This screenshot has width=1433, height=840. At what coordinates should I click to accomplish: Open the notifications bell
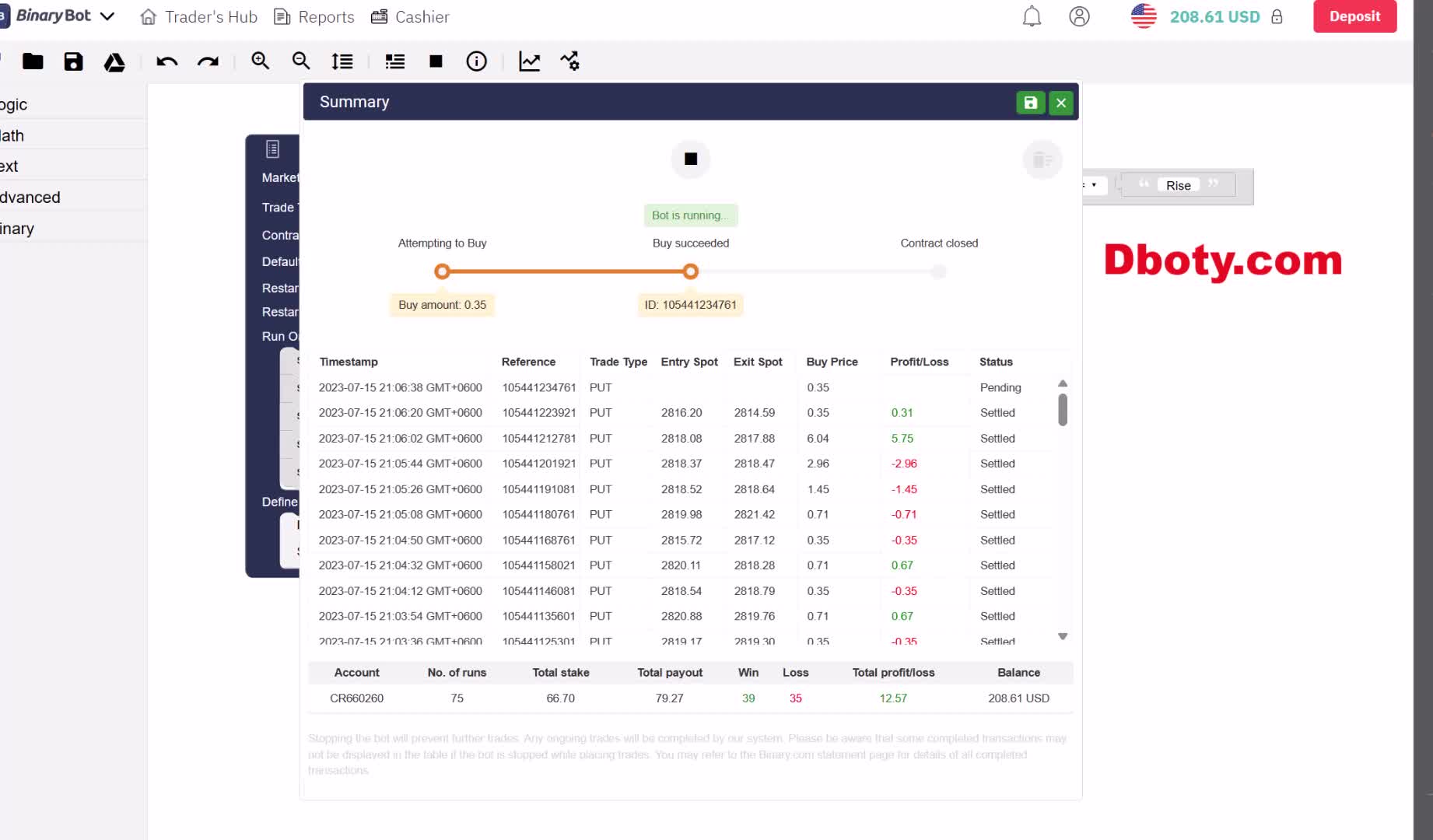pyautogui.click(x=1032, y=16)
